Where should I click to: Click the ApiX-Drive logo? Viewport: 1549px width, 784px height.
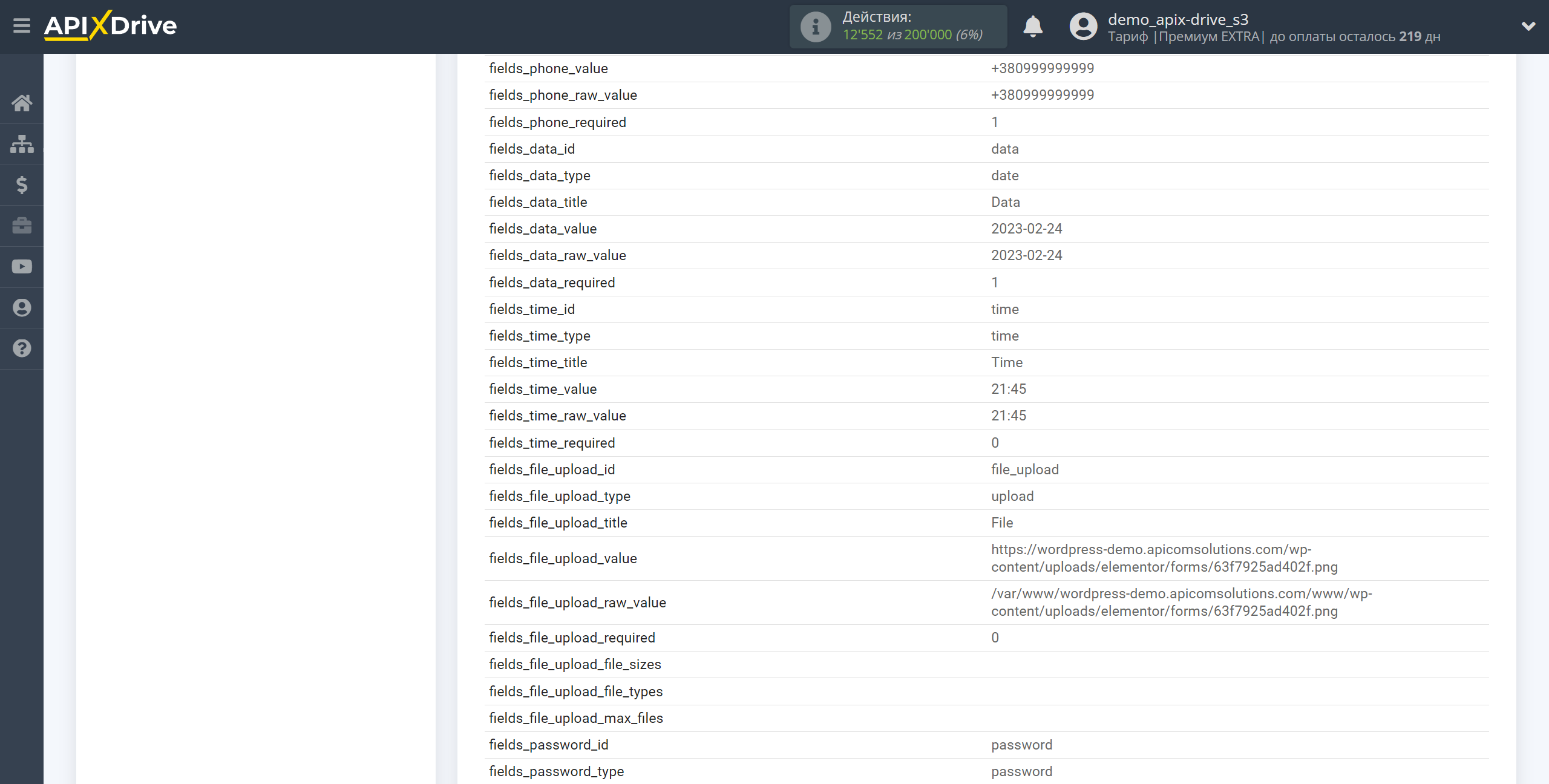click(x=111, y=26)
